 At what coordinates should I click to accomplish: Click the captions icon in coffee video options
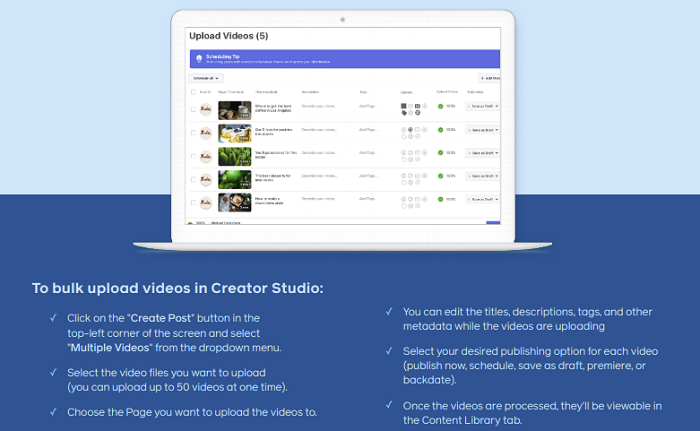(x=417, y=106)
